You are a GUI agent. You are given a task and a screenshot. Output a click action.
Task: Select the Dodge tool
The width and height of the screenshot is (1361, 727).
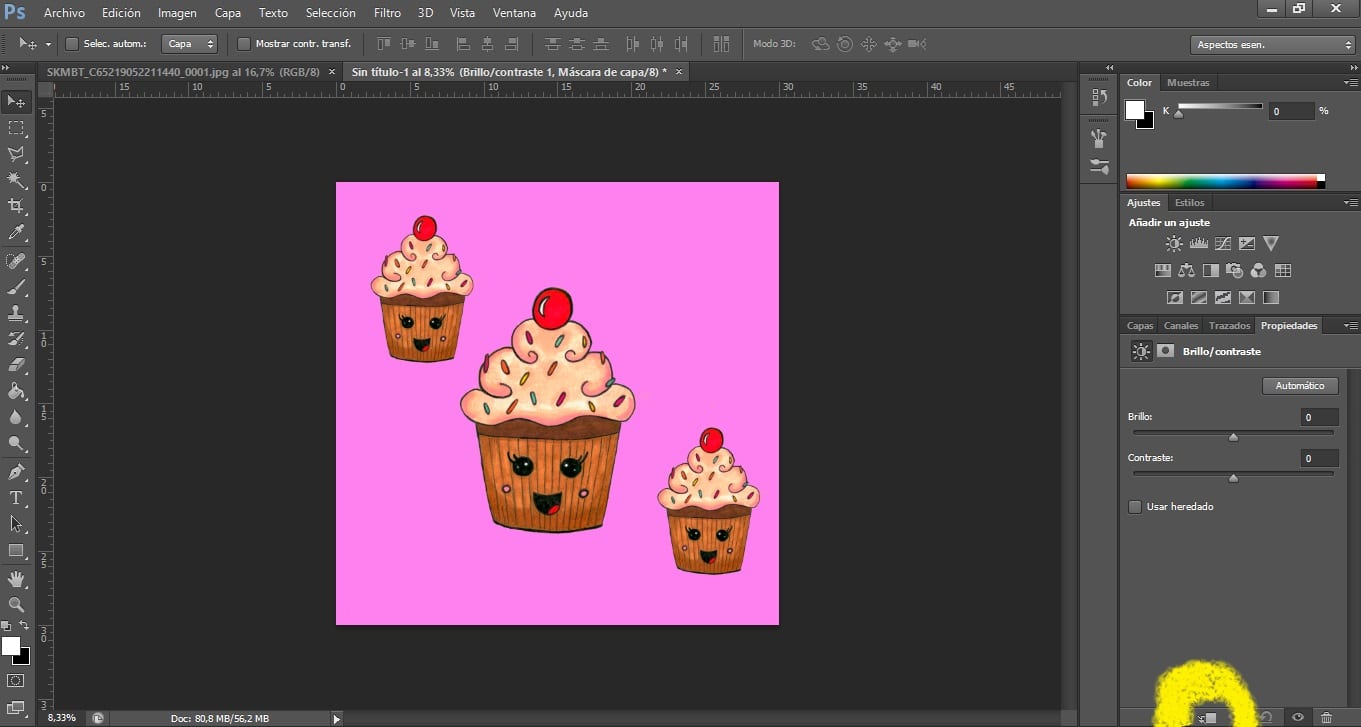[x=16, y=443]
